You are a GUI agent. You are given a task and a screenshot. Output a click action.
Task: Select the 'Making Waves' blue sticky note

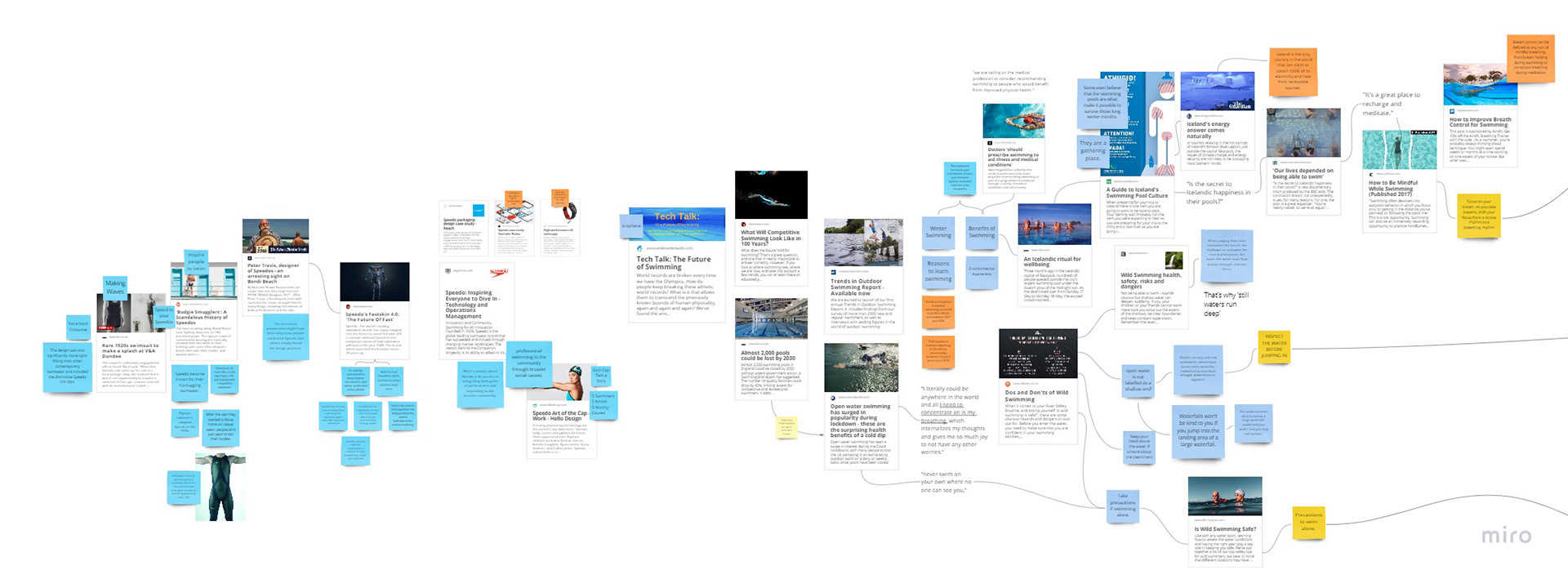click(x=115, y=287)
